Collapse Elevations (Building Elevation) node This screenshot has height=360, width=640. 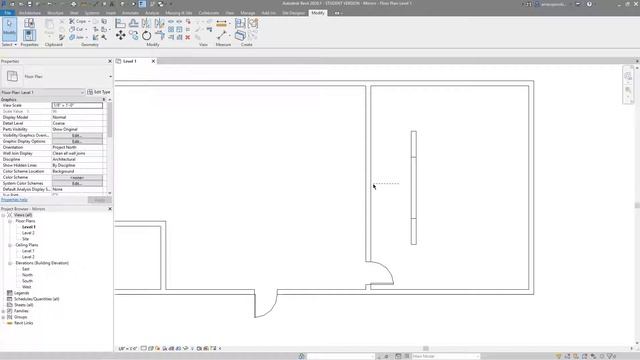pyautogui.click(x=10, y=263)
